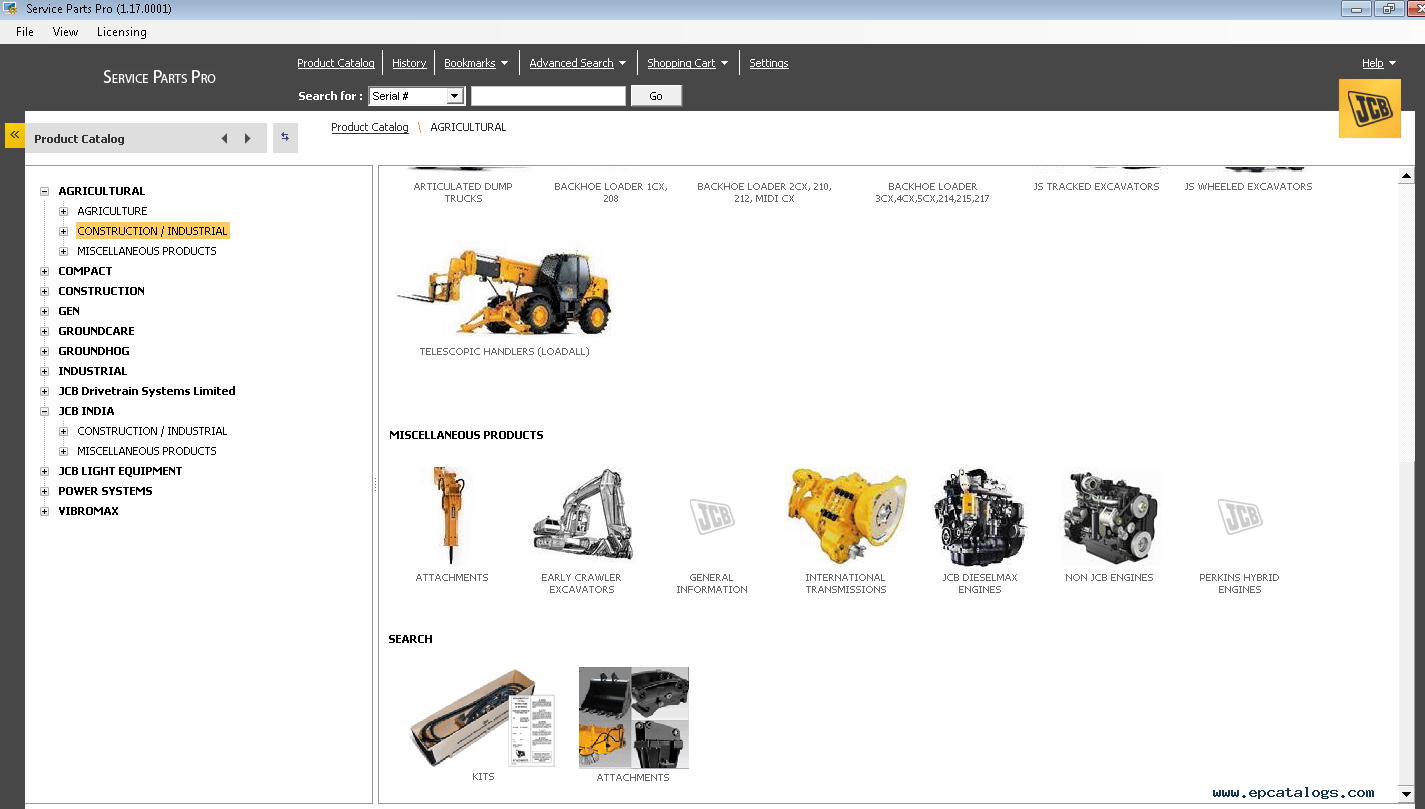Screen dimensions: 1425x809
Task: Open the Settings link
Action: 769,63
